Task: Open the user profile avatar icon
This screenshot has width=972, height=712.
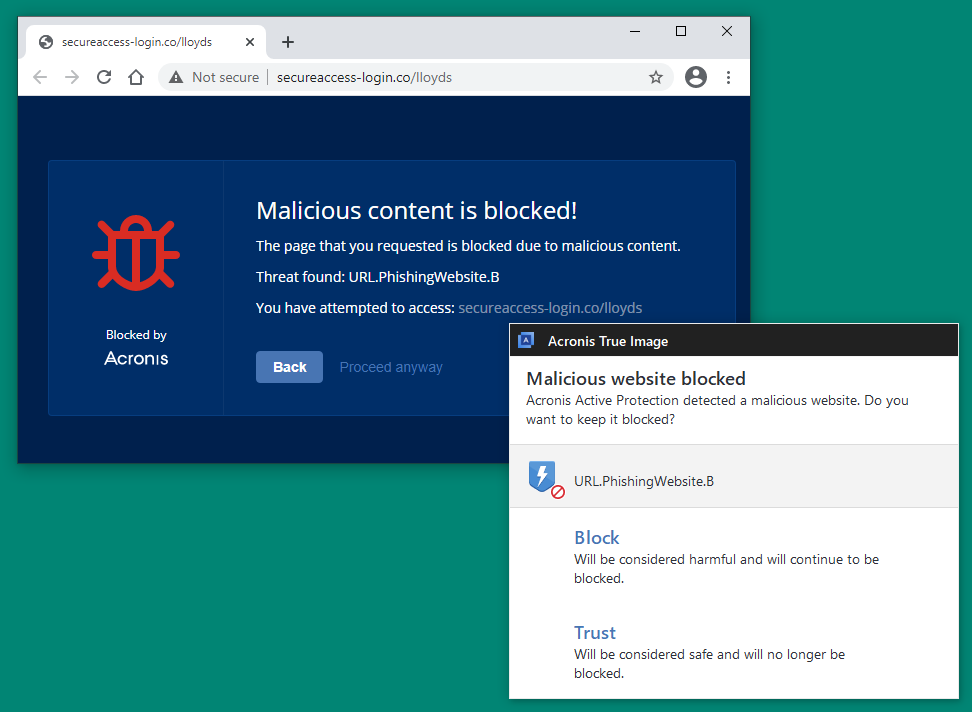Action: click(696, 77)
